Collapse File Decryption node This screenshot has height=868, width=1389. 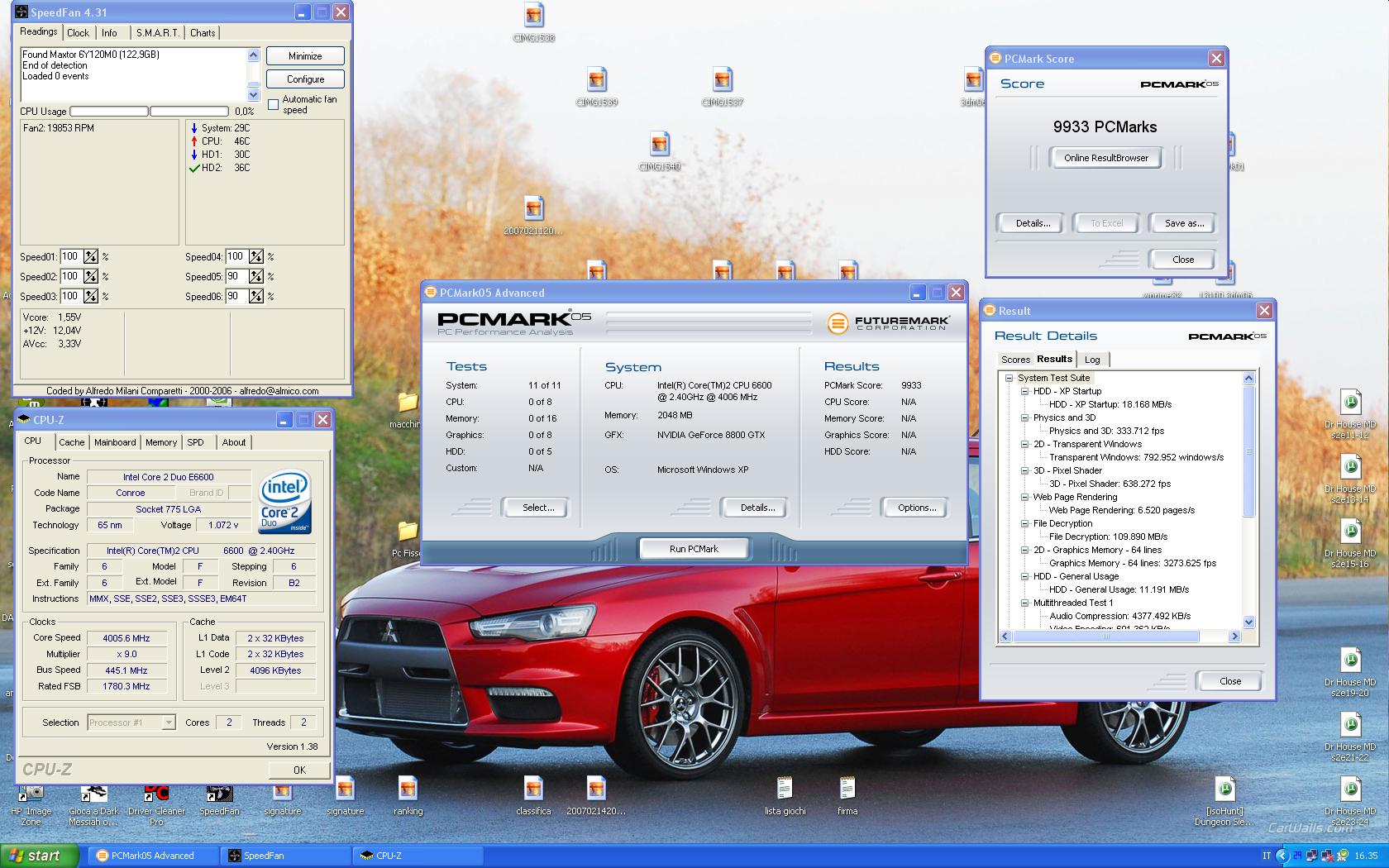(x=1025, y=523)
